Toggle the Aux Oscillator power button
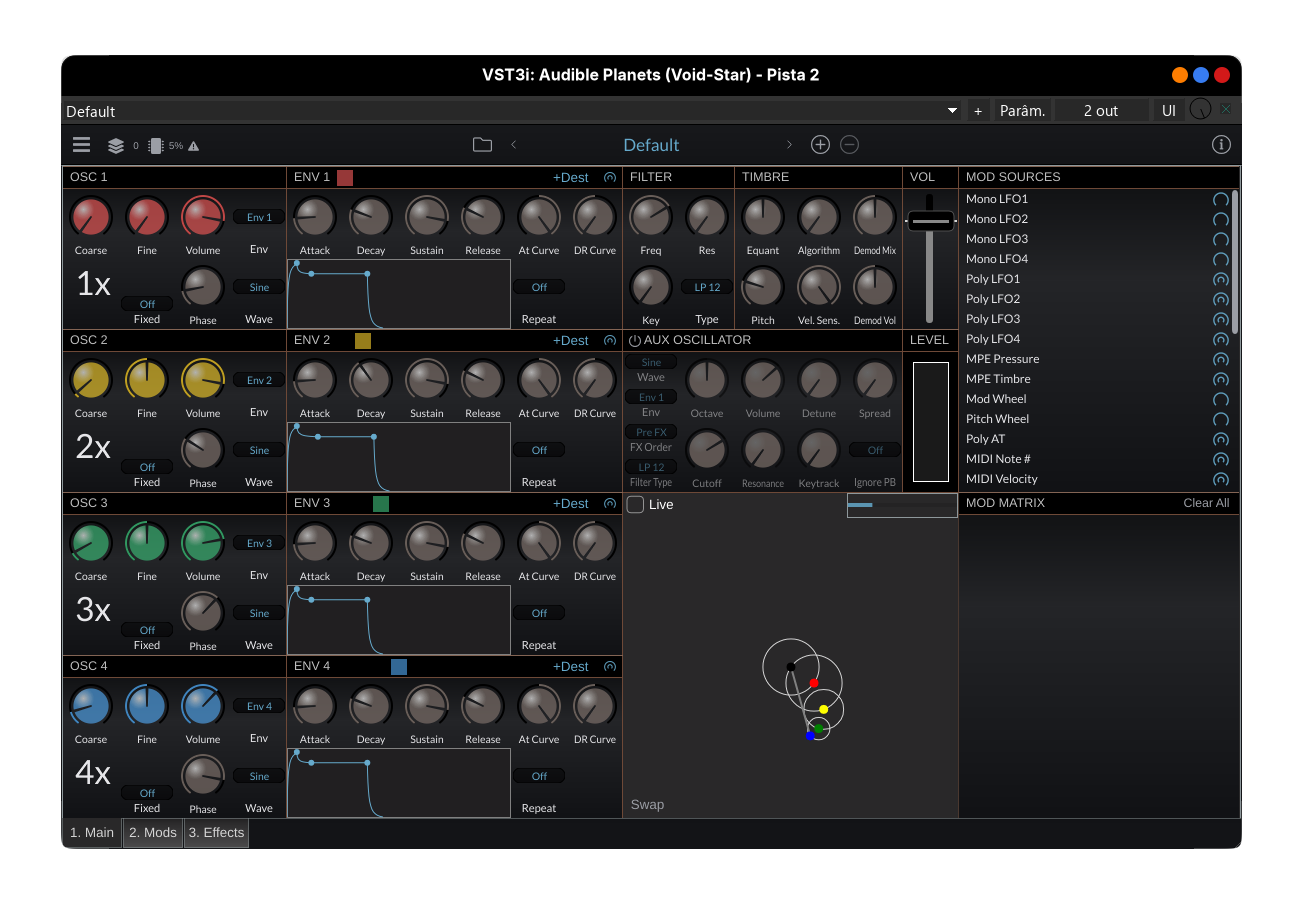This screenshot has width=1303, height=916. 634,341
